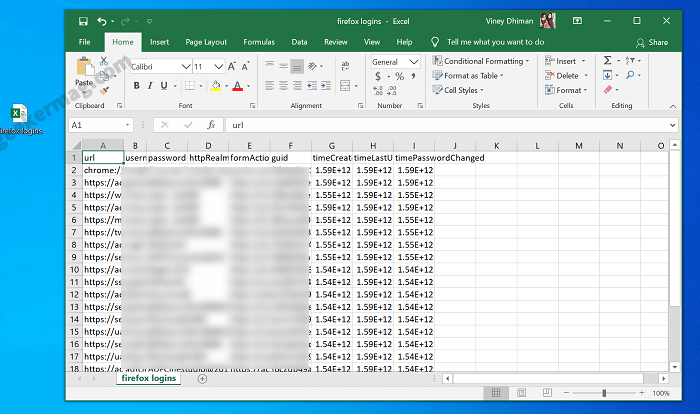Click the Paste clipboard icon
The height and width of the screenshot is (414, 700).
[84, 67]
